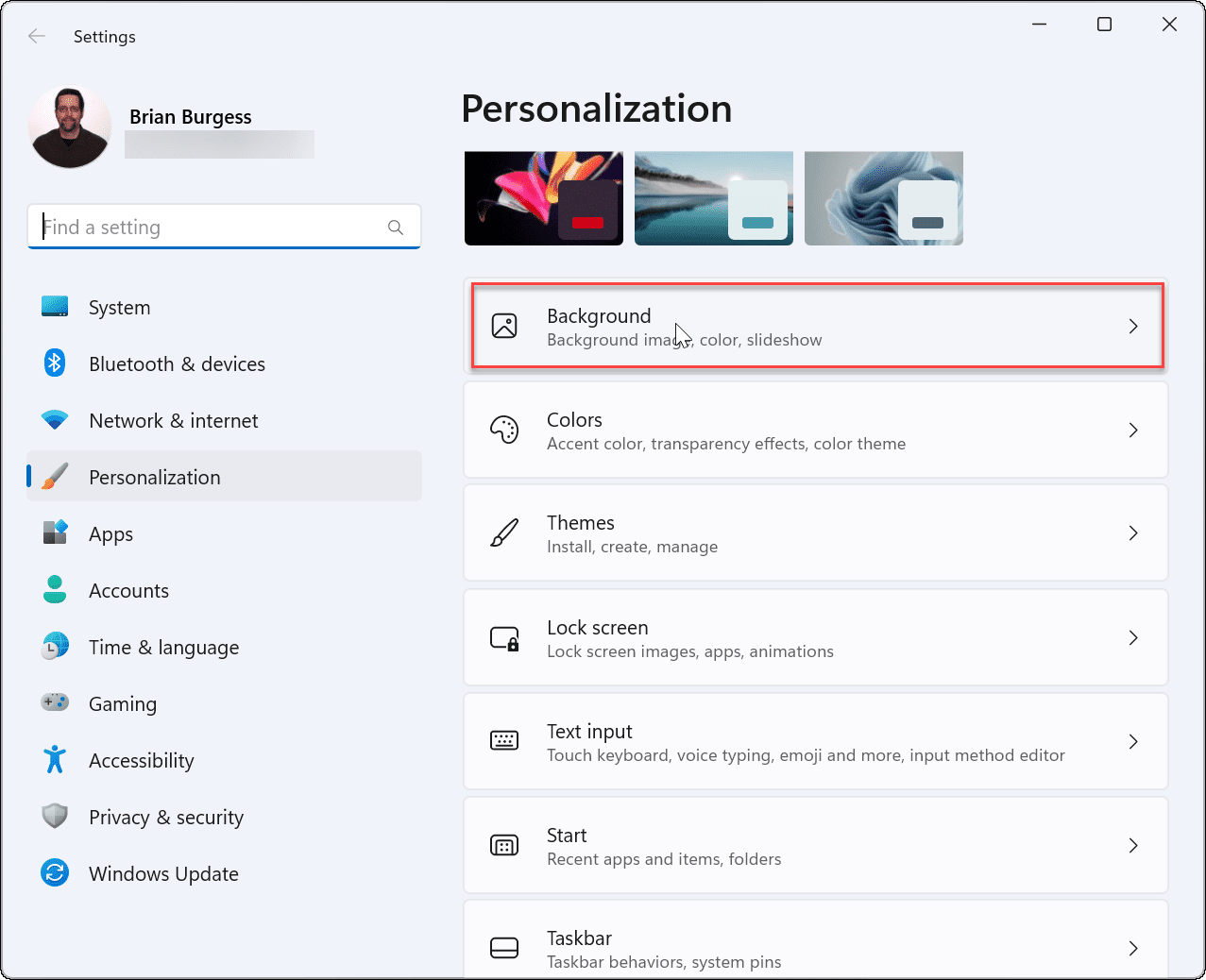
Task: Select Personalization in the sidebar
Action: [x=154, y=476]
